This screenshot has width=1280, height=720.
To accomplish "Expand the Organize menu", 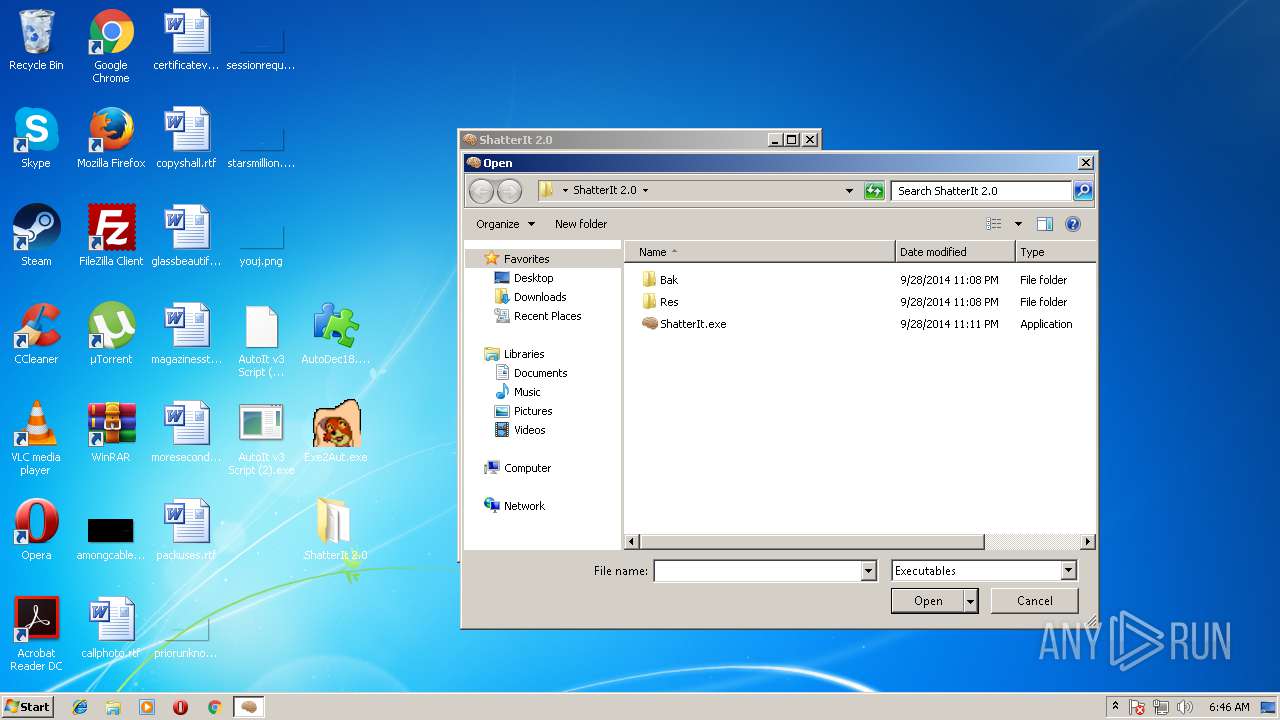I will click(505, 224).
